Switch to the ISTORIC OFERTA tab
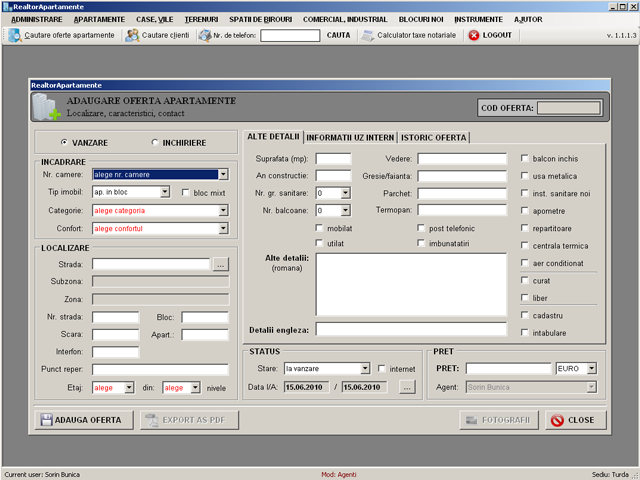Screen dimensions: 640x480 coord(435,136)
